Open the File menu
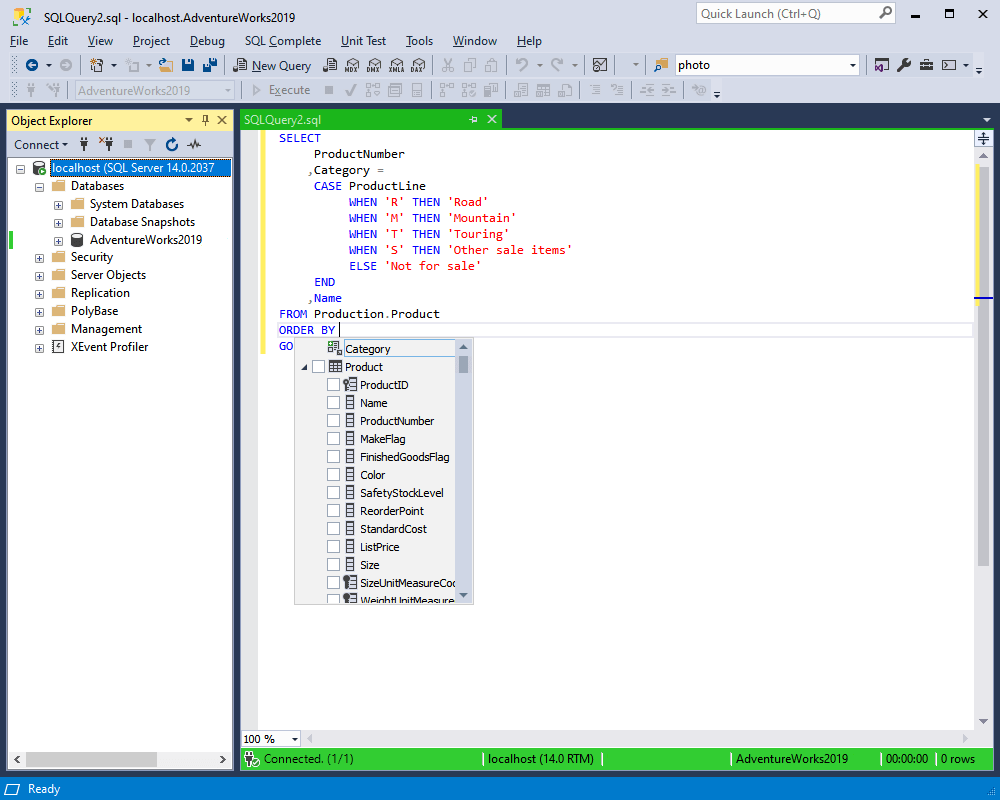The width and height of the screenshot is (1000, 800). pyautogui.click(x=19, y=41)
